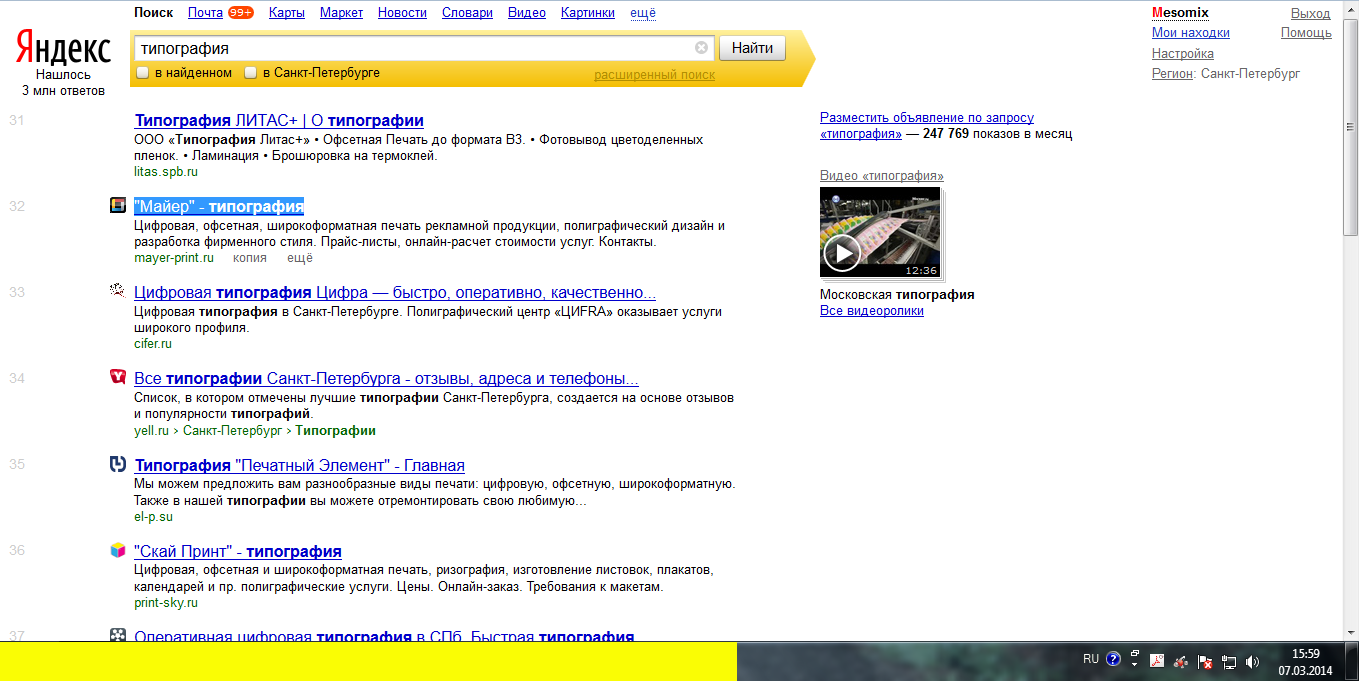Viewport: 1359px width, 681px height.
Task: Change the Регион setting link
Action: tap(1172, 73)
